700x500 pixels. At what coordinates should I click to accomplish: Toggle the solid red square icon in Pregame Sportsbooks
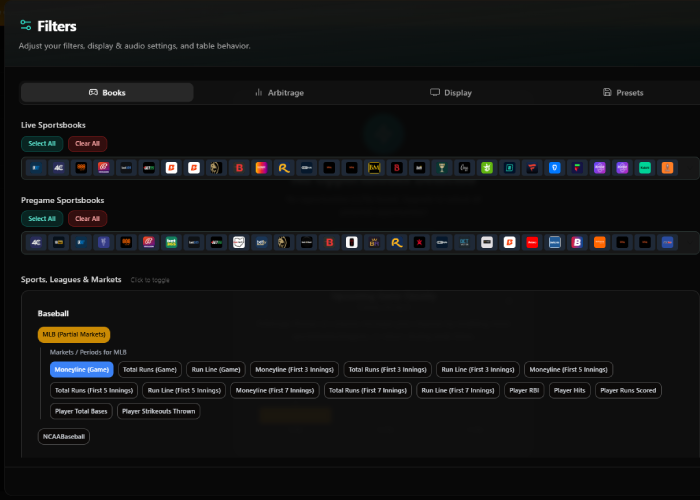pyautogui.click(x=532, y=242)
